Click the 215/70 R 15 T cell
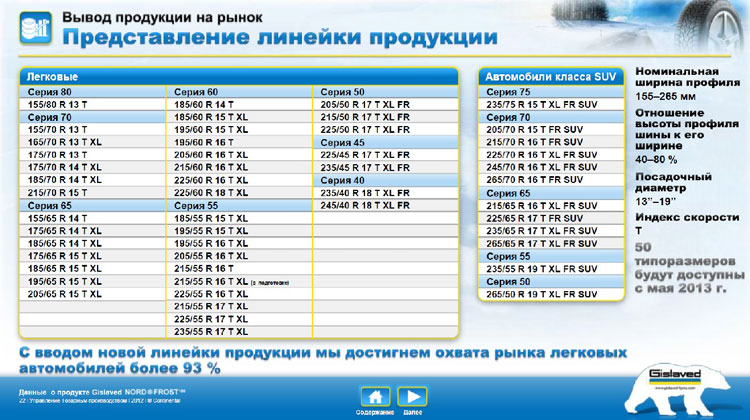750x420 pixels. click(92, 193)
